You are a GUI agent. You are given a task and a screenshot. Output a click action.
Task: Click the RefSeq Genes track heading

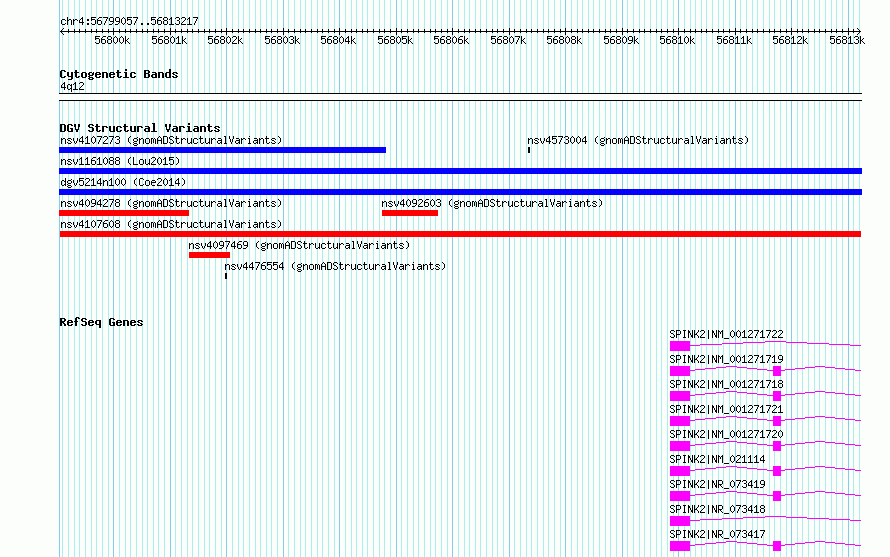point(101,323)
